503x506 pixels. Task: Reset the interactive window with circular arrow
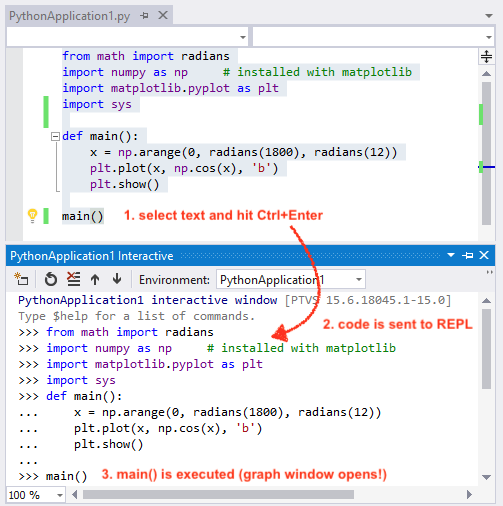51,279
